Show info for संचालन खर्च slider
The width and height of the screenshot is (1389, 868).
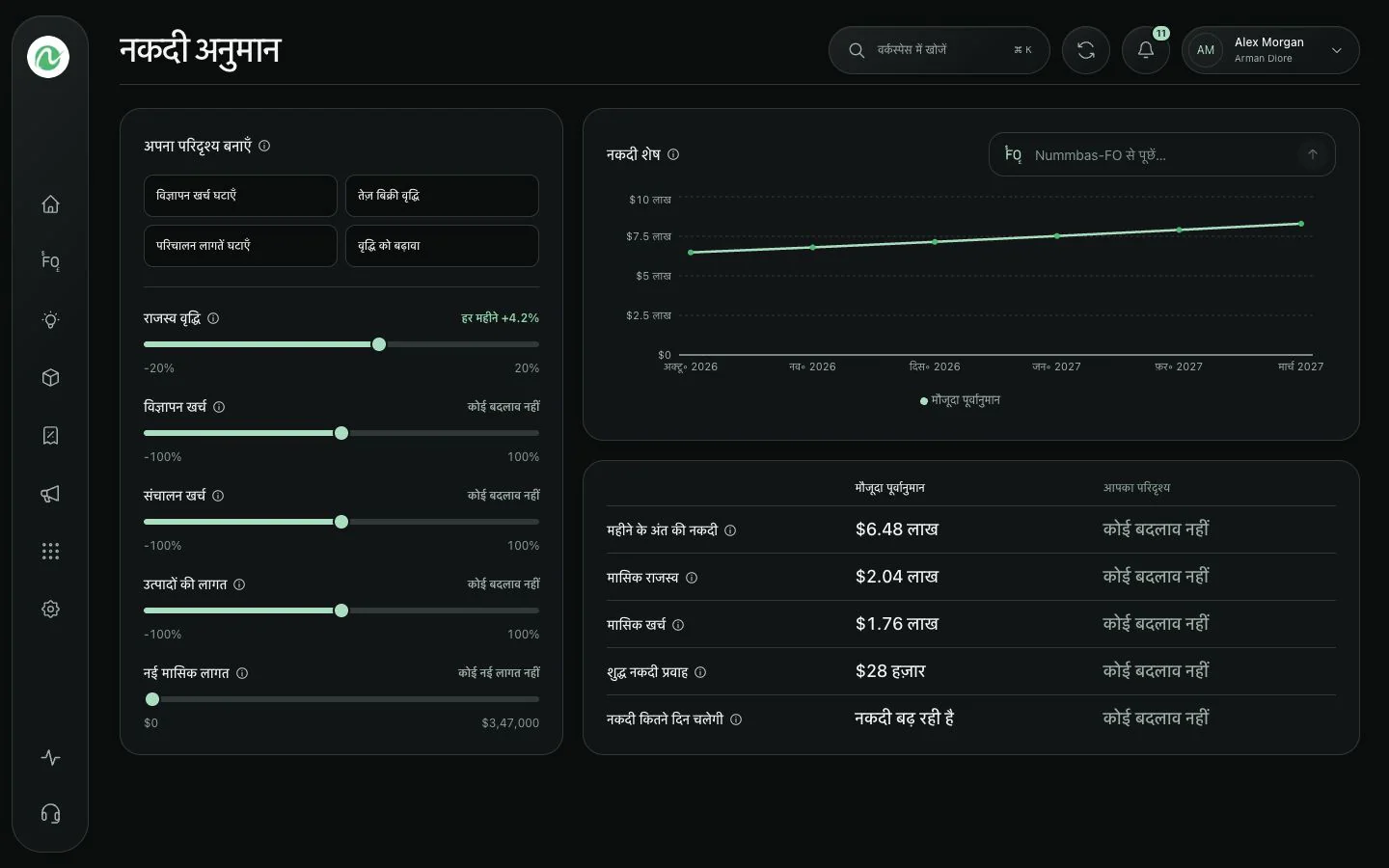[218, 496]
